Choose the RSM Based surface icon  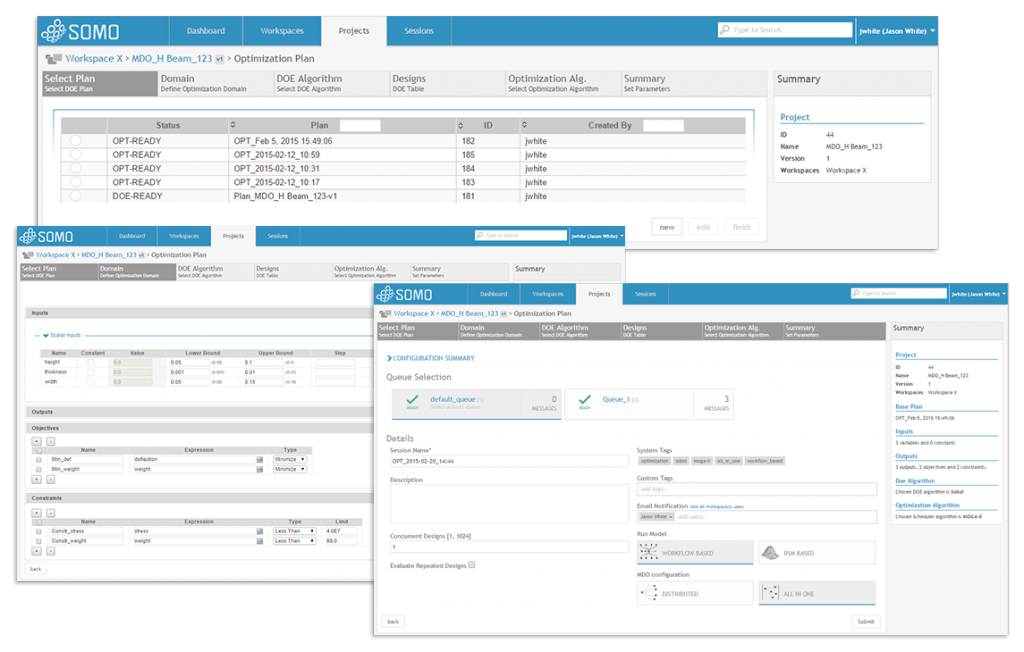pos(771,553)
